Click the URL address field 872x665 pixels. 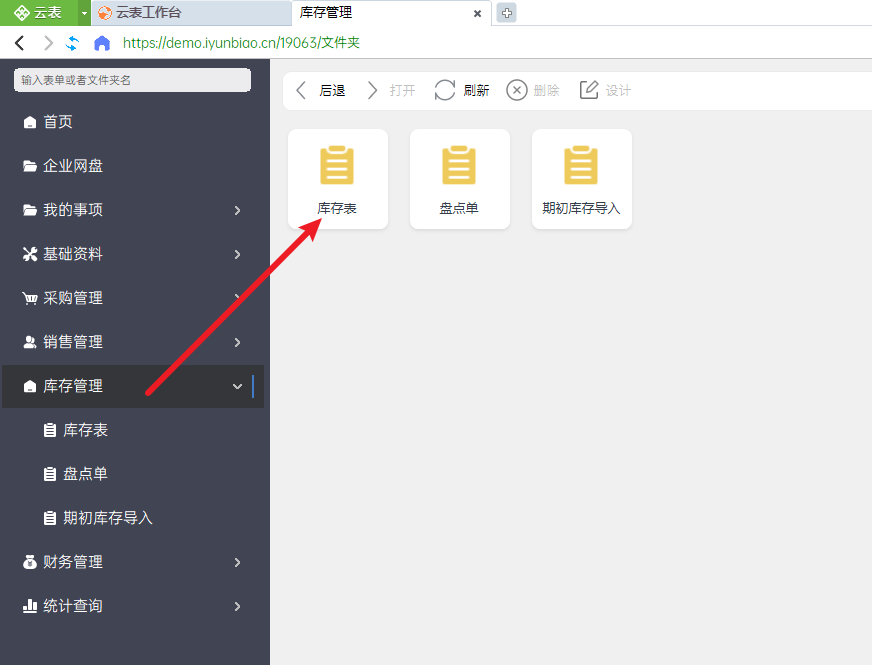pos(241,43)
